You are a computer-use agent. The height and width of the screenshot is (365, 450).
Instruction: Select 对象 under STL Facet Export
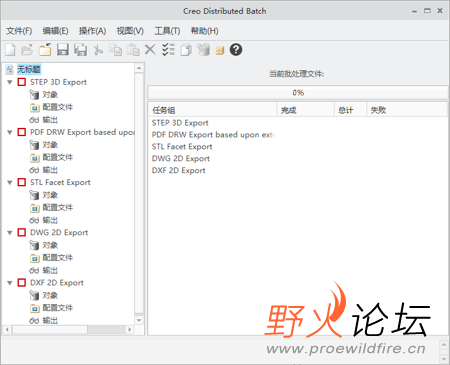pyautogui.click(x=50, y=195)
